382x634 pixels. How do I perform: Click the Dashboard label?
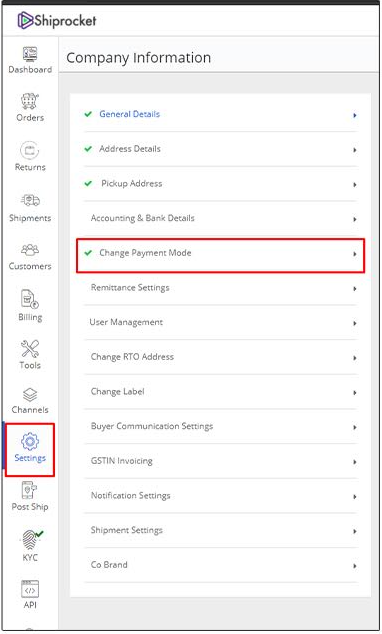click(x=30, y=70)
